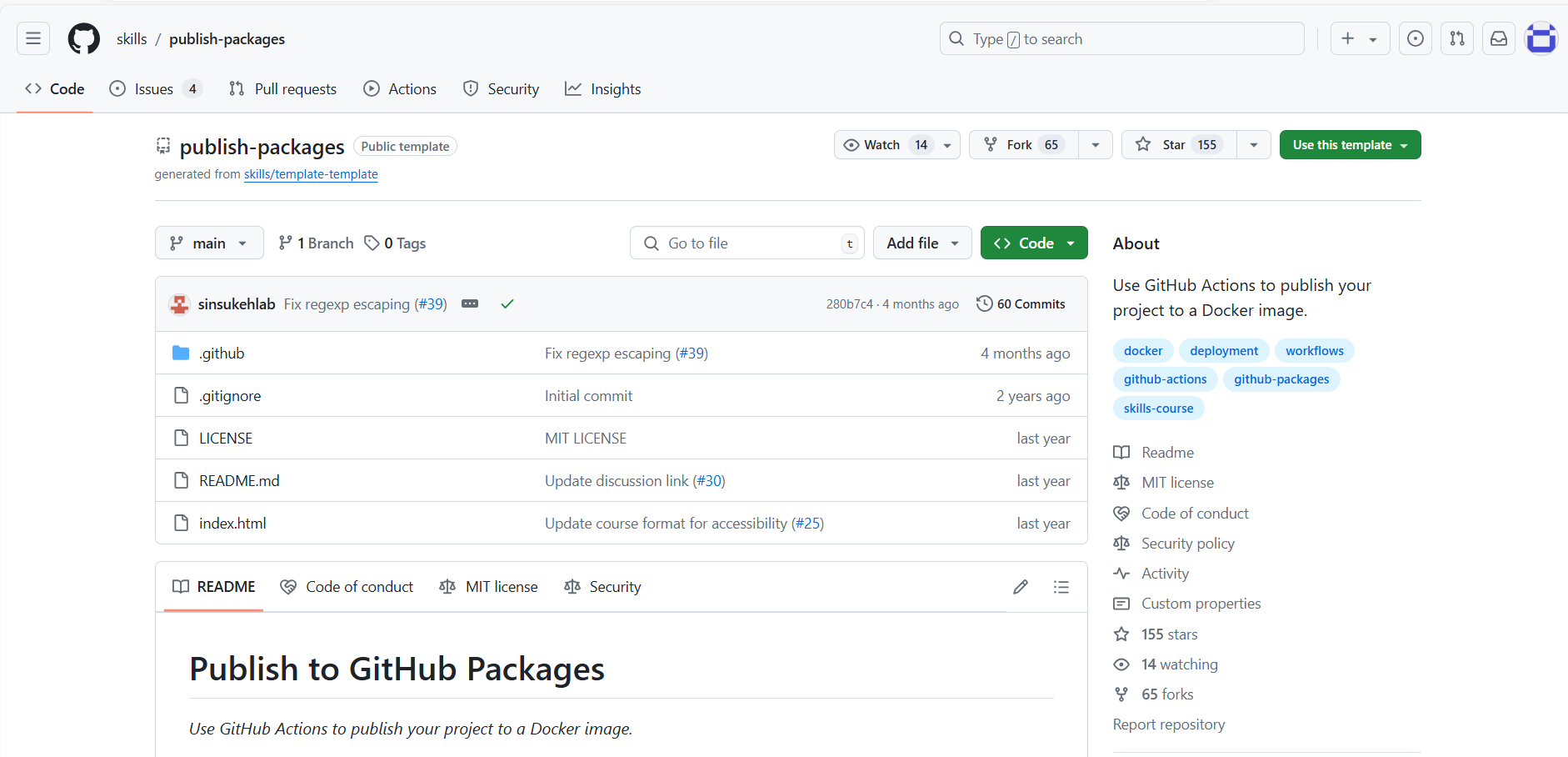This screenshot has height=757, width=1568.
Task: Click the edit README pencil icon
Action: [1021, 586]
